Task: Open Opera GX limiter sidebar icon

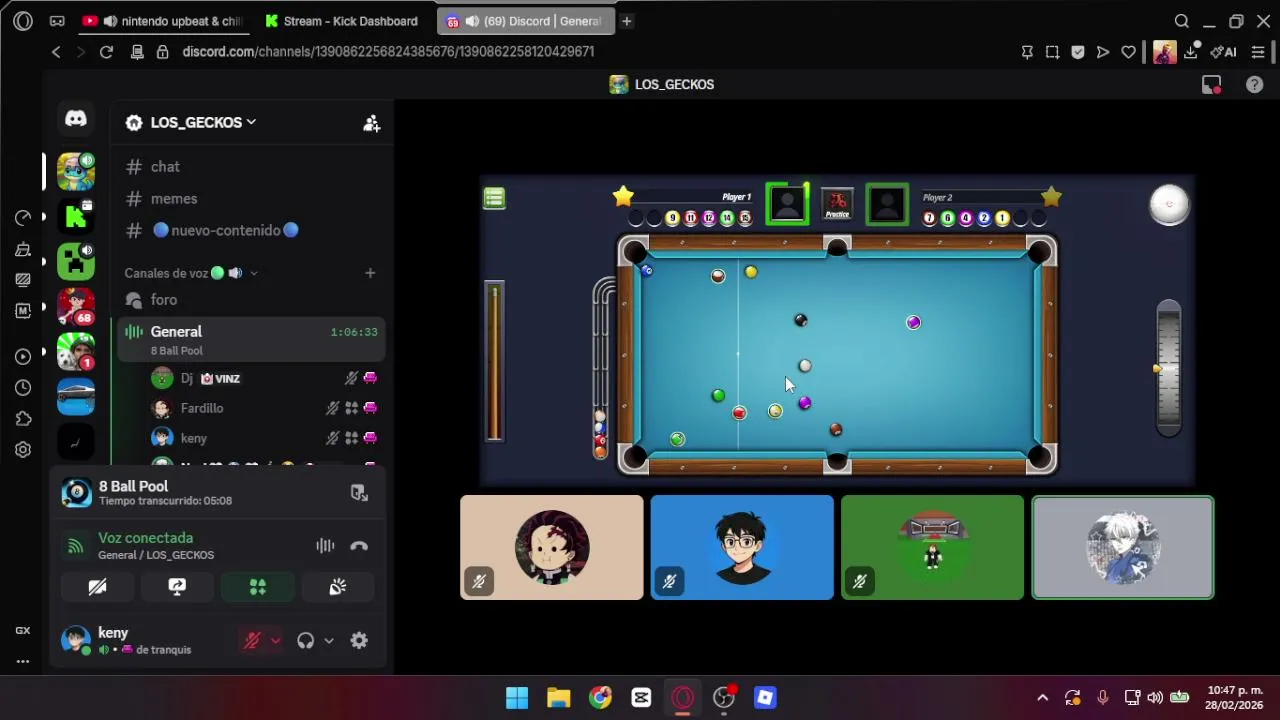Action: tap(23, 217)
